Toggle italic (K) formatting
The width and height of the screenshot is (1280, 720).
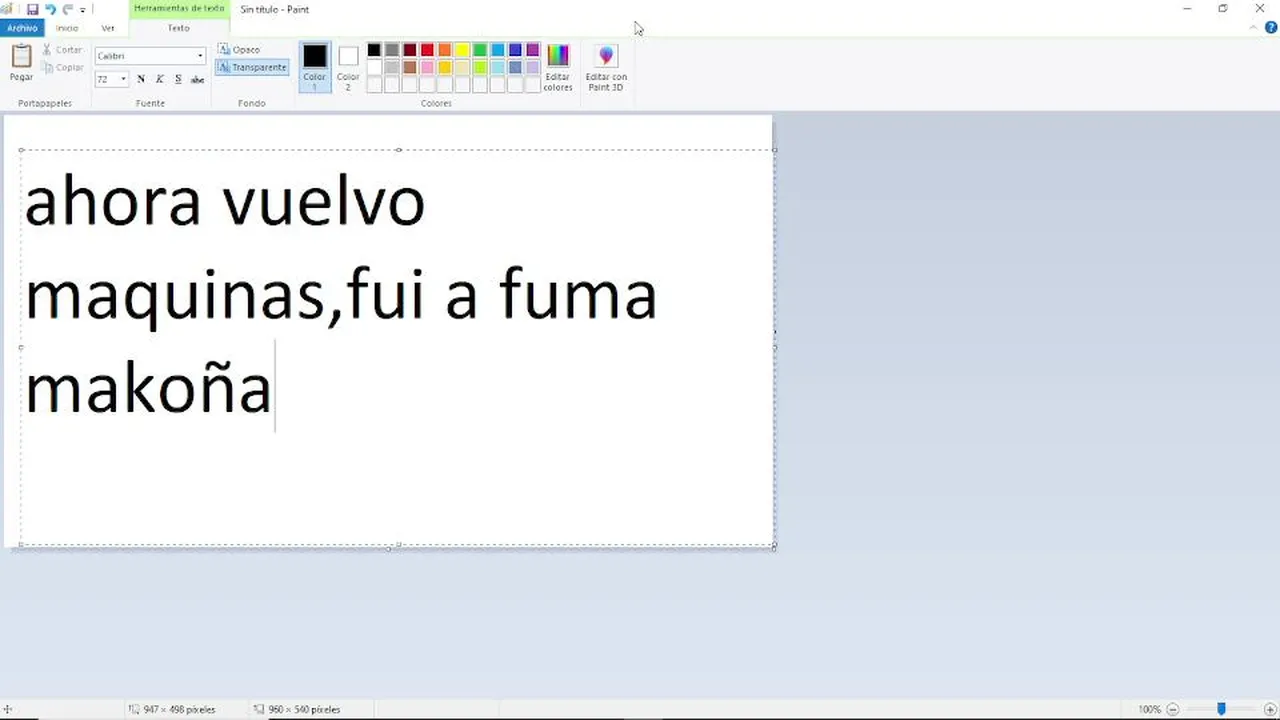(159, 79)
